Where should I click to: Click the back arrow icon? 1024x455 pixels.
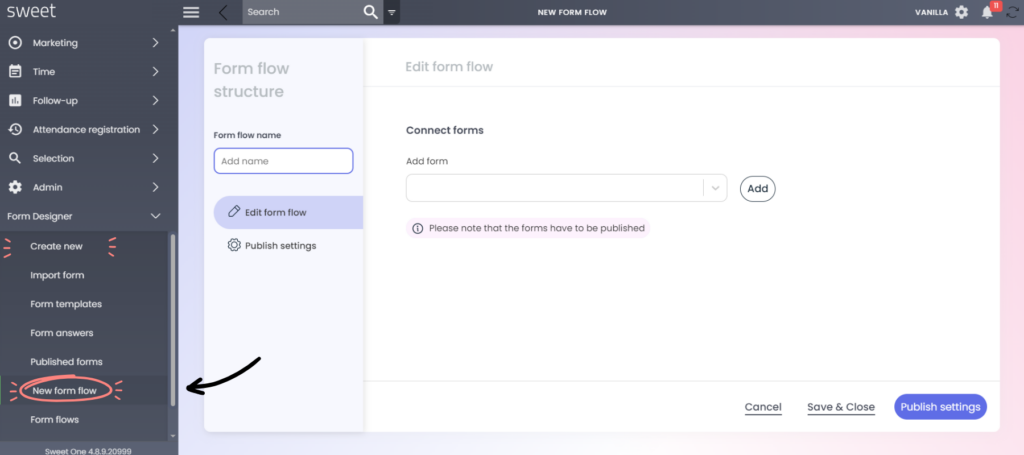[223, 12]
